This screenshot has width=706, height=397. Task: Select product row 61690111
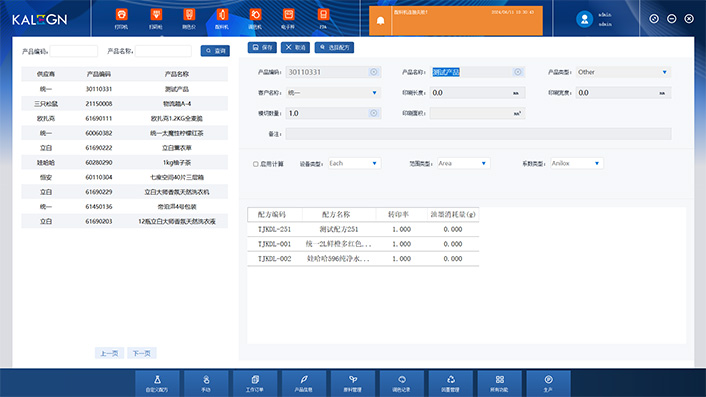[124, 118]
